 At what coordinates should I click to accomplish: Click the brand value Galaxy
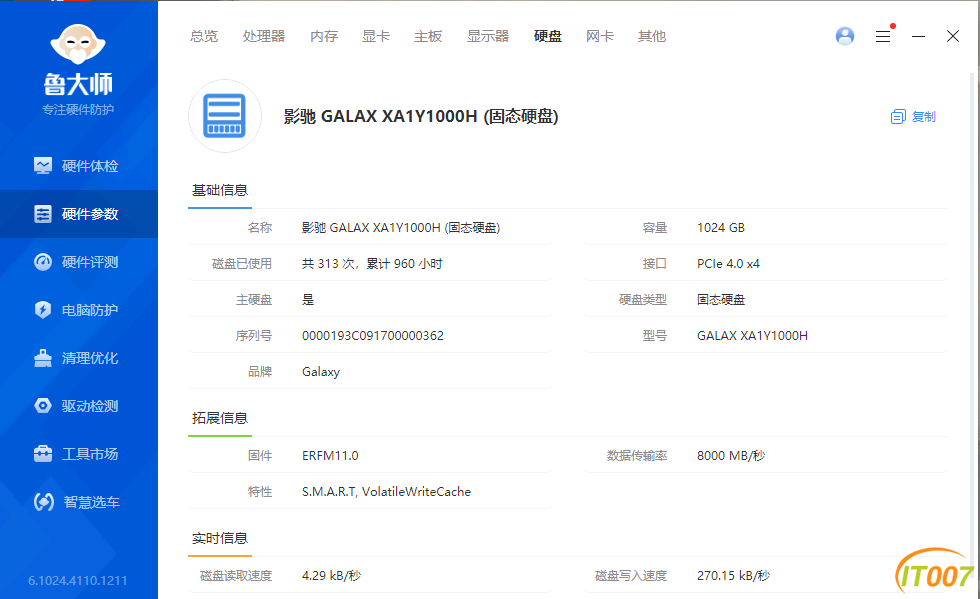click(321, 372)
